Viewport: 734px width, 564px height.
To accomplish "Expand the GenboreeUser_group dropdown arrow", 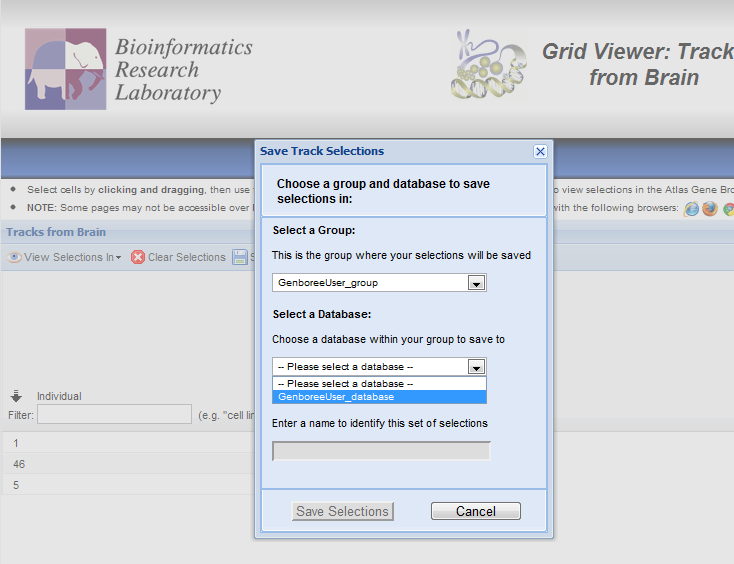I will coord(477,283).
